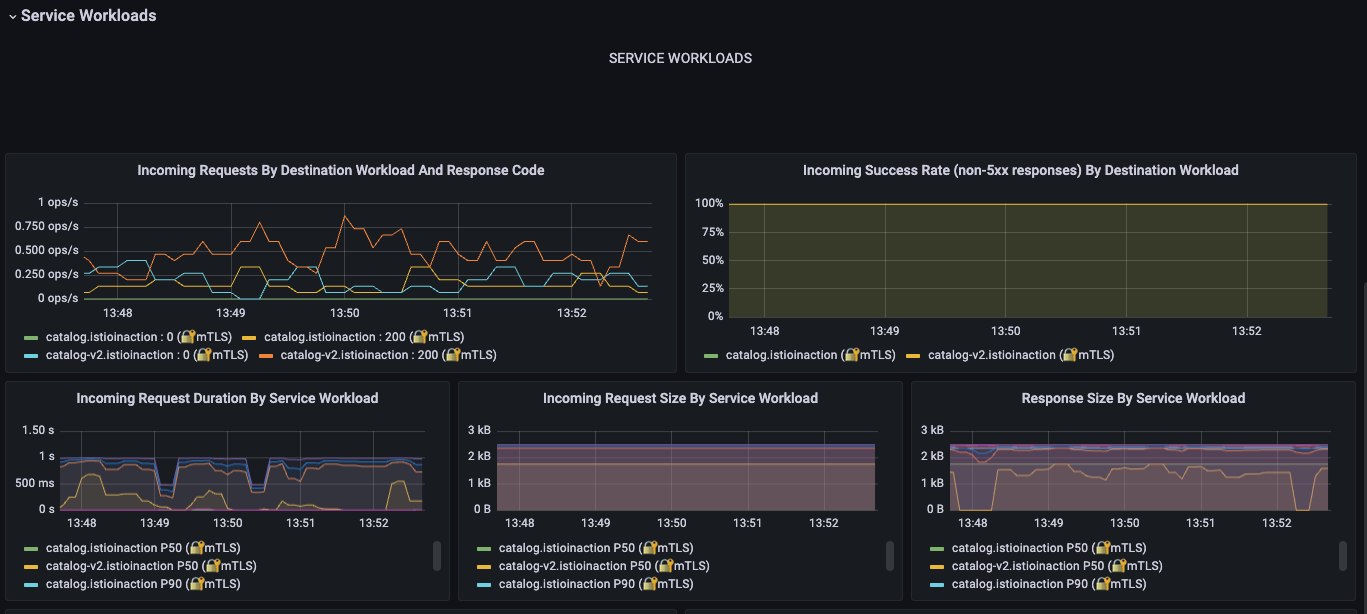1367x614 pixels.
Task: Click cyan P90 swatch in Request Duration legend
Action: coord(31,585)
